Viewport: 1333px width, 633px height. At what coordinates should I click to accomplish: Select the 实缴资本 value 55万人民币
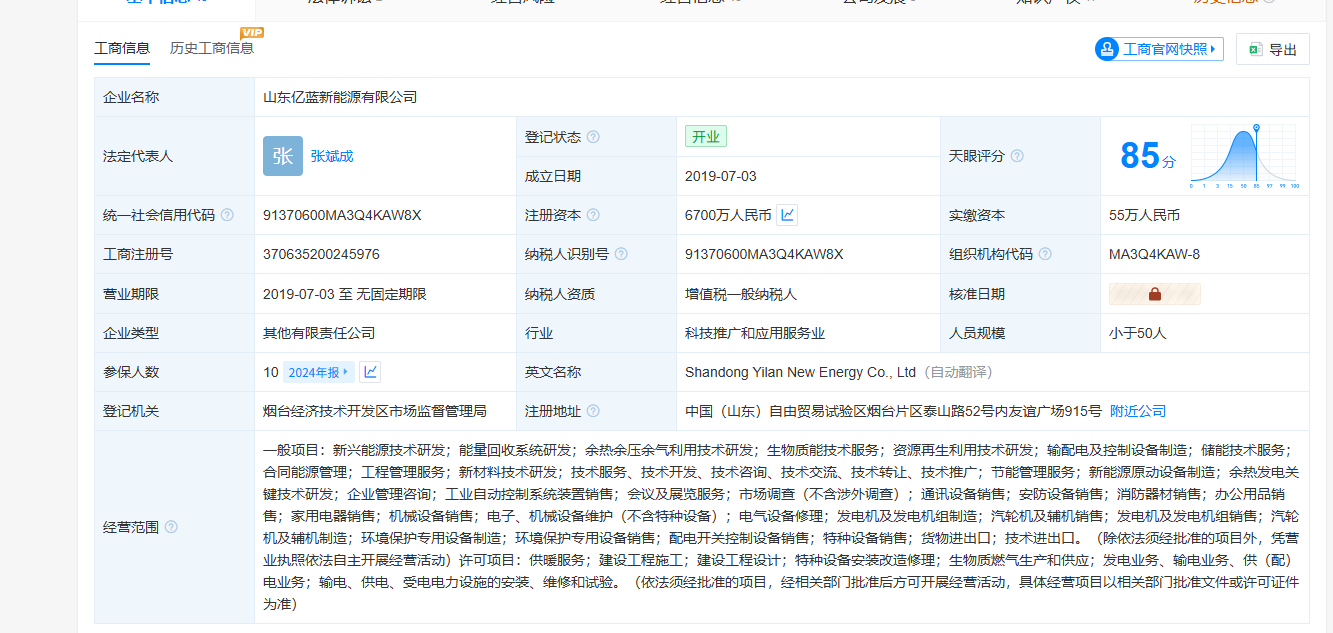pos(1144,215)
